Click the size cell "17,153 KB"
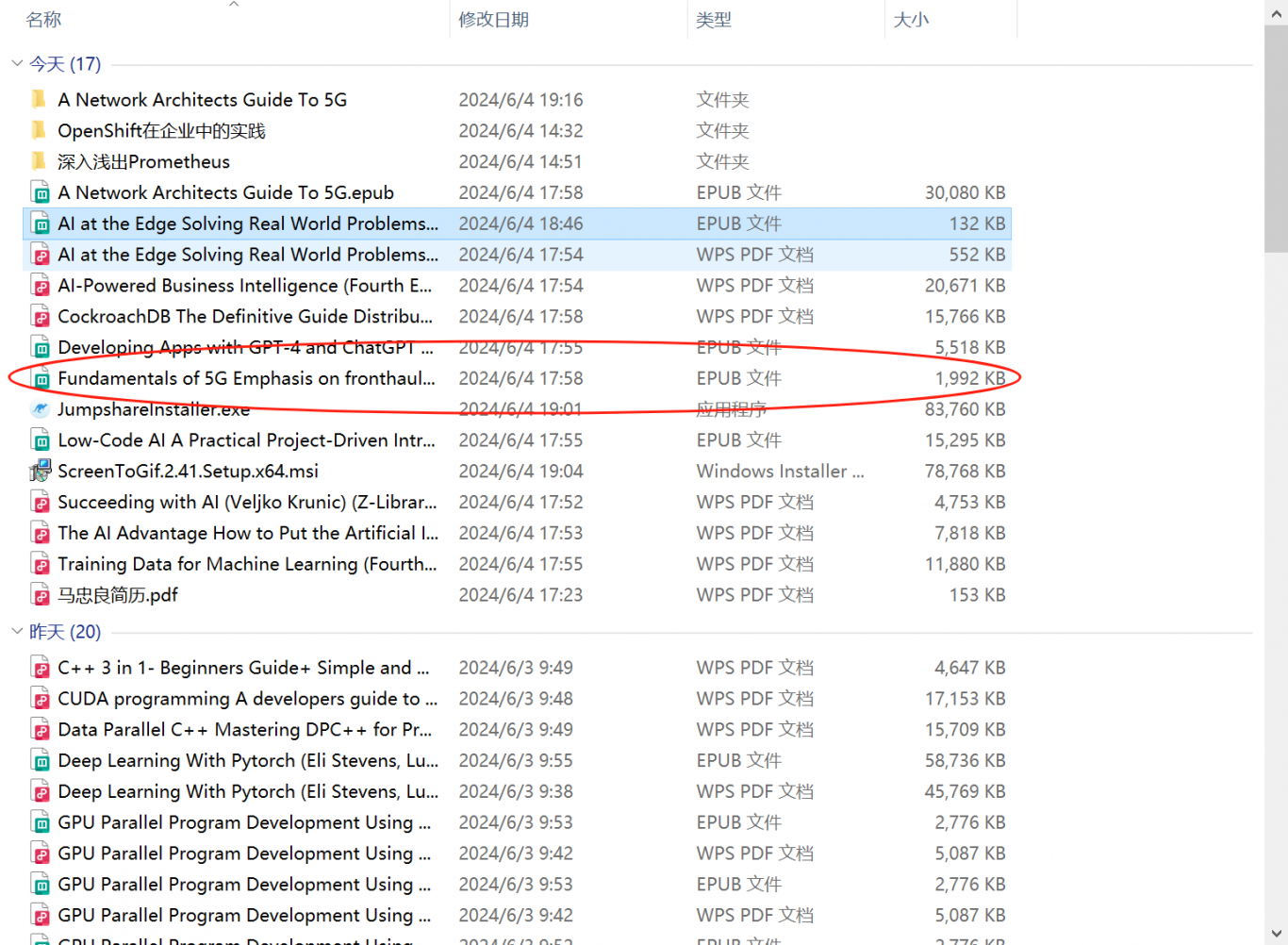This screenshot has width=1288, height=945. [x=965, y=699]
